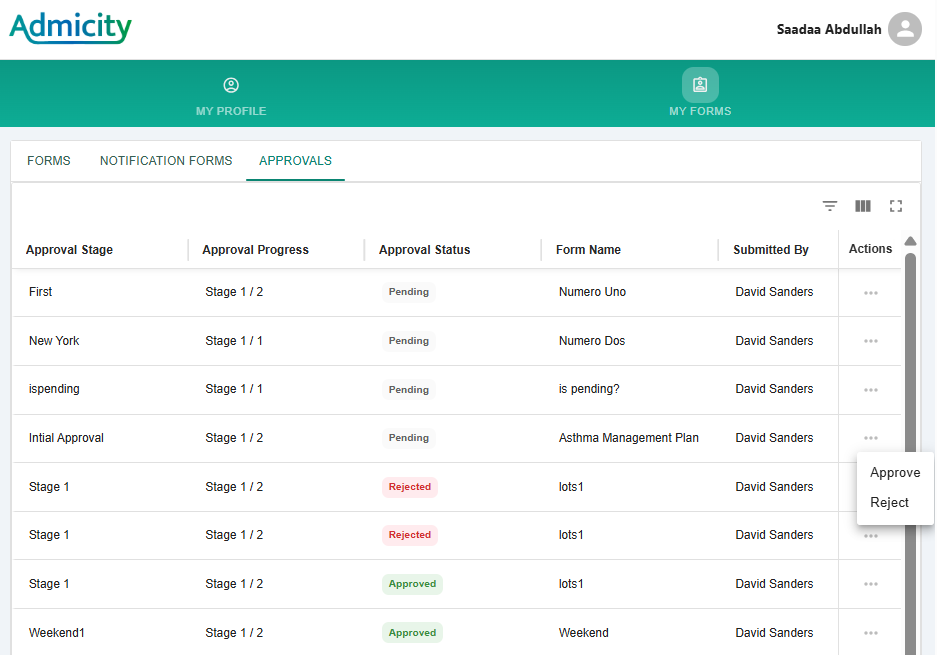Viewport: 937px width, 655px height.
Task: Select Reject from the actions menu
Action: tap(889, 503)
